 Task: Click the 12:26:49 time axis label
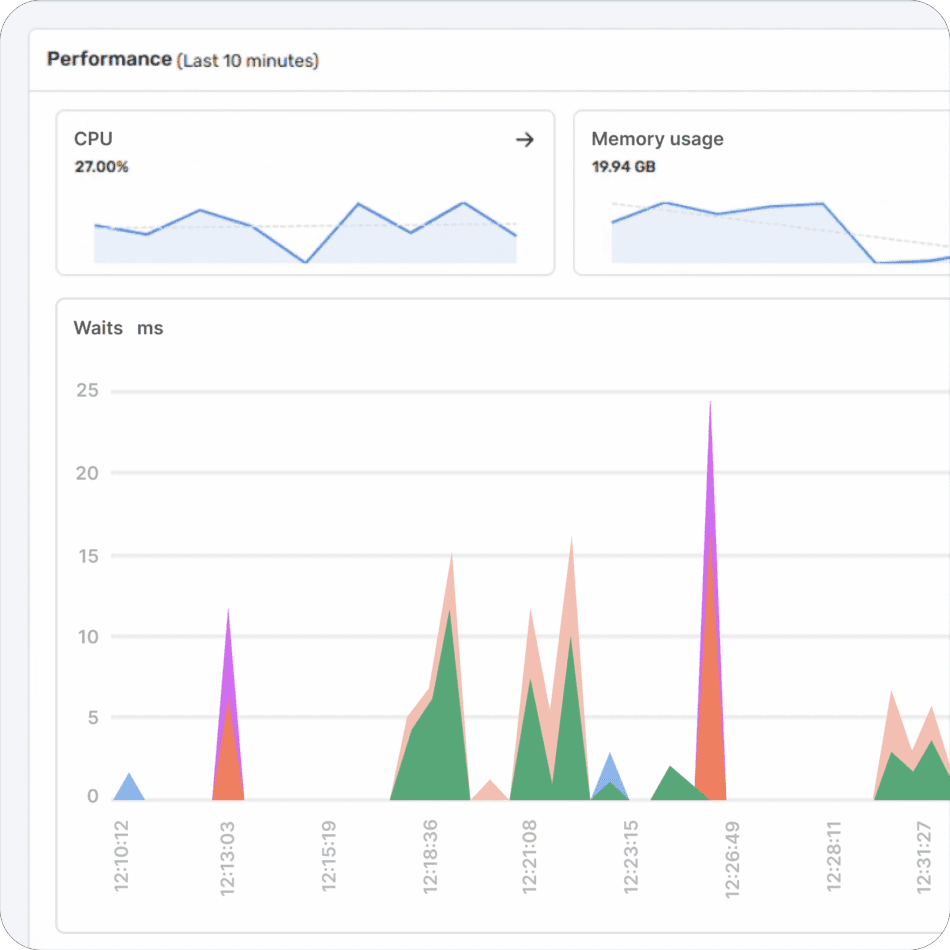pos(732,859)
